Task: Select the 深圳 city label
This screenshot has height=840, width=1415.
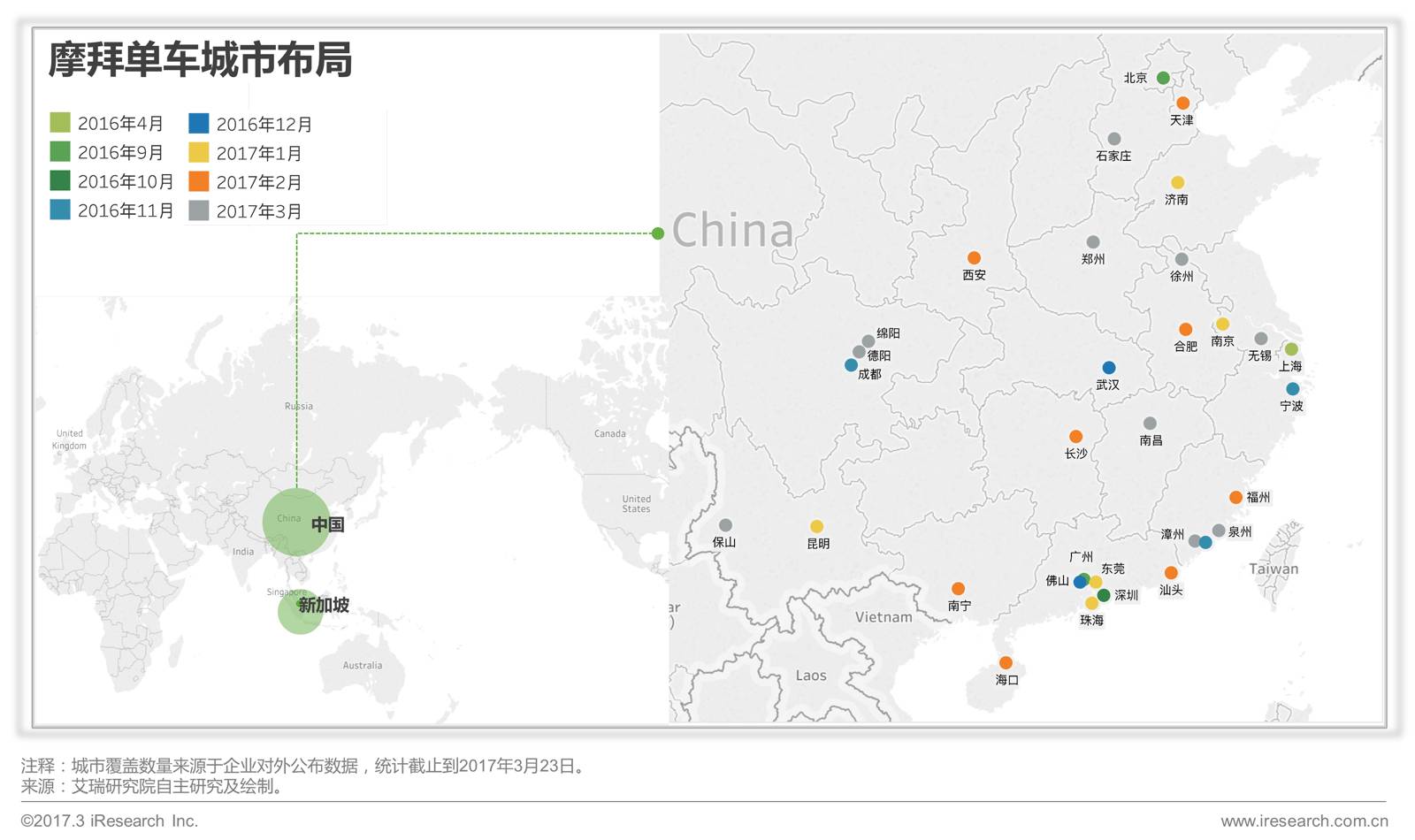Action: [1127, 595]
